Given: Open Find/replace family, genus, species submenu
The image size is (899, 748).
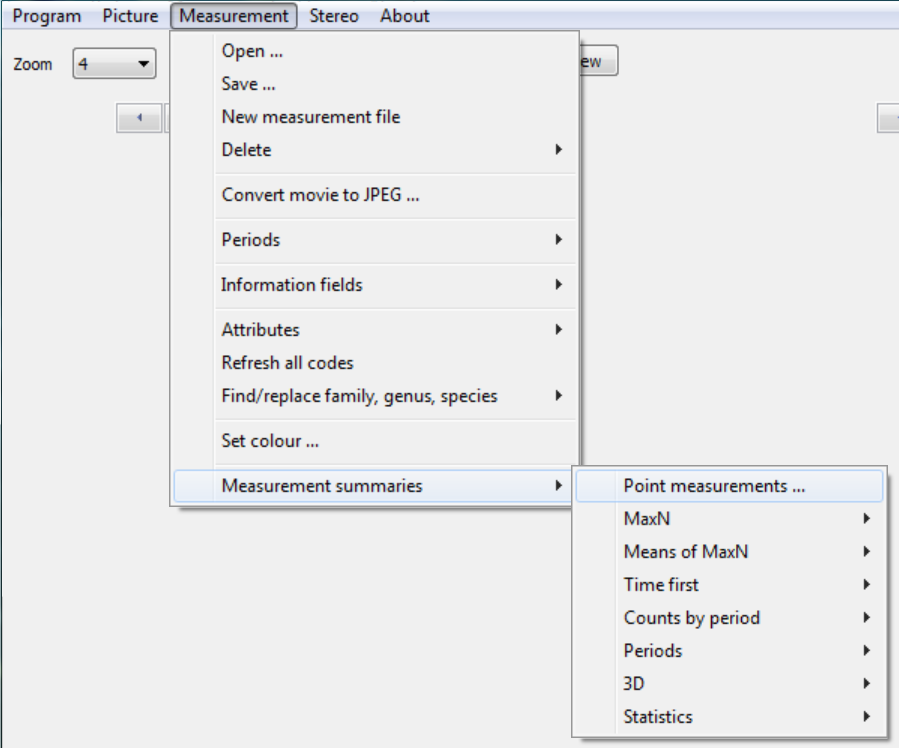Looking at the screenshot, I should click(360, 396).
